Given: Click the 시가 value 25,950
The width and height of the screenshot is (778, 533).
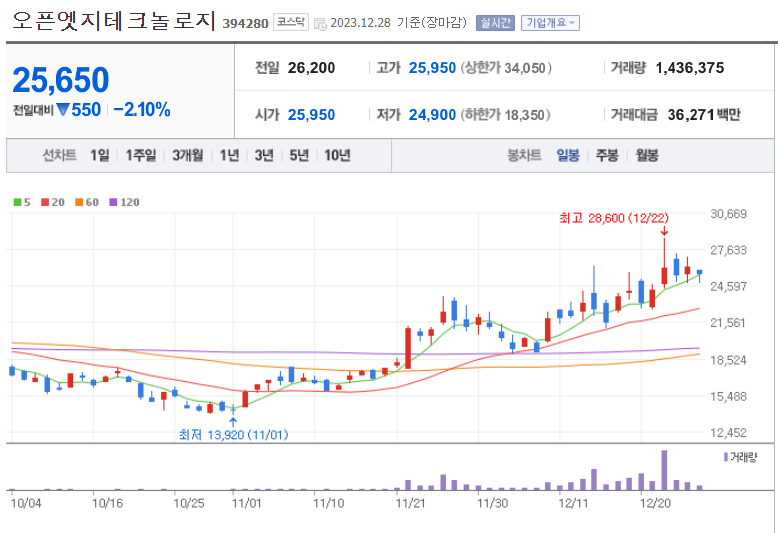Looking at the screenshot, I should pos(311,115).
